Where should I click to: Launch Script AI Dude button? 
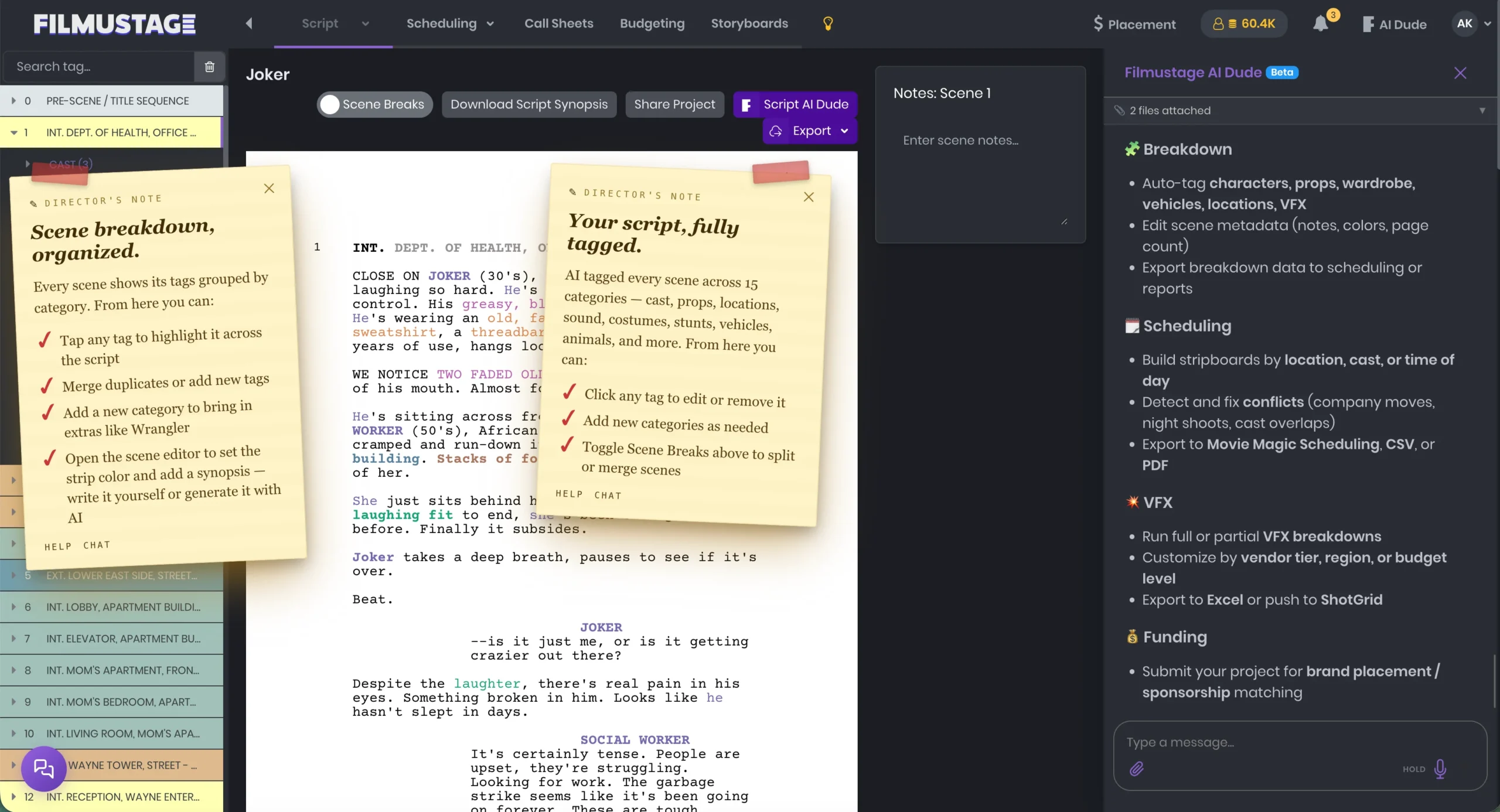click(795, 104)
